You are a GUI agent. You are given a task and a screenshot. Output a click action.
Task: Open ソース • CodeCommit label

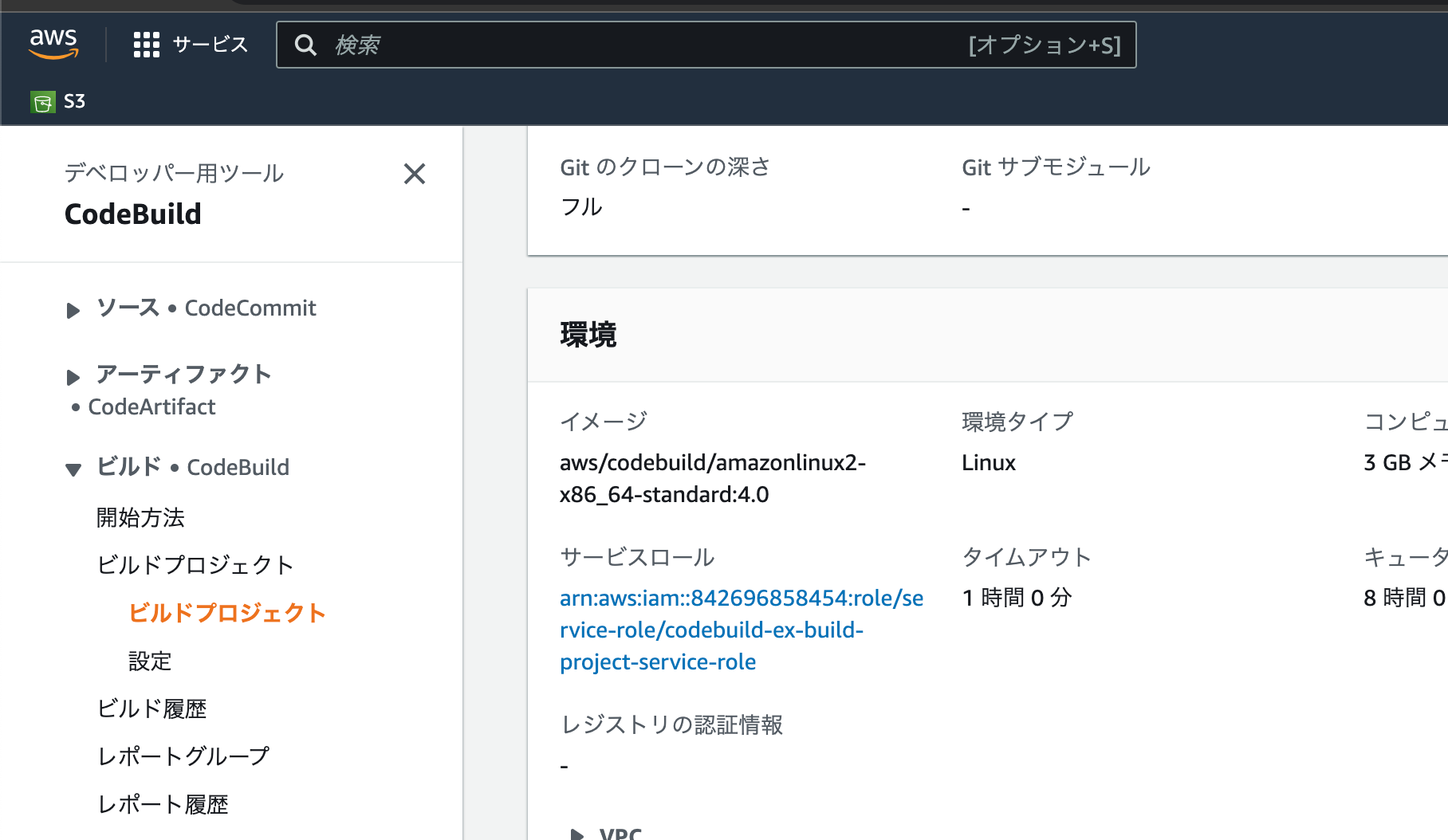207,308
